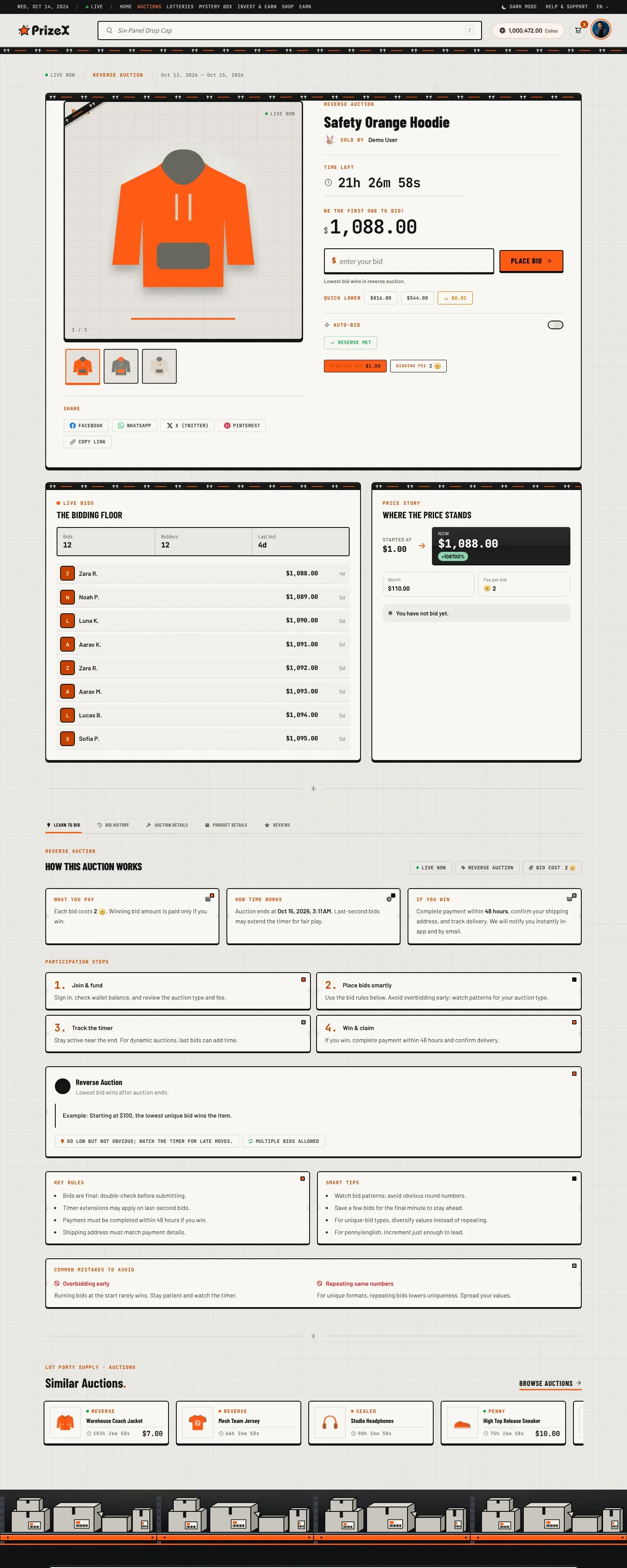Select the orange hoodie thumbnail
Screen dimensions: 627x1568
tap(82, 366)
